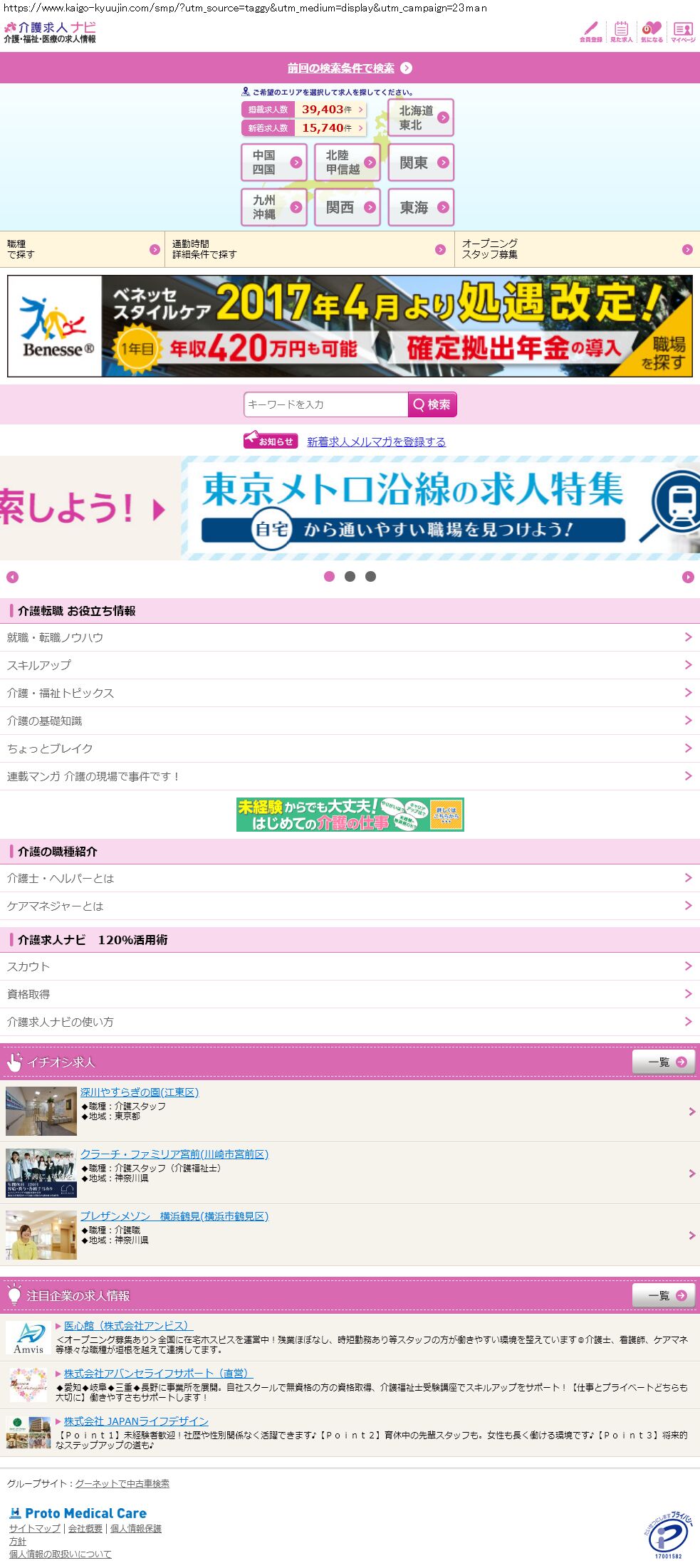Screen dimensions: 700x1568
Task: Click the Benesse スタイルケア banner
Action: tap(350, 326)
